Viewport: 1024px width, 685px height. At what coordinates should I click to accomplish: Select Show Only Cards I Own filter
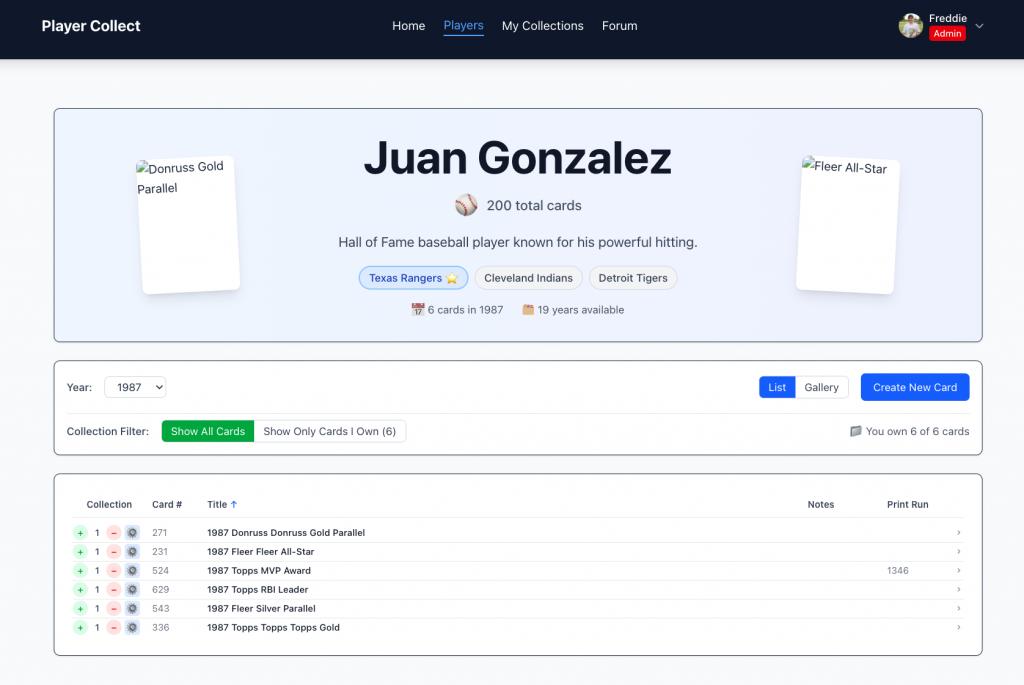(329, 432)
